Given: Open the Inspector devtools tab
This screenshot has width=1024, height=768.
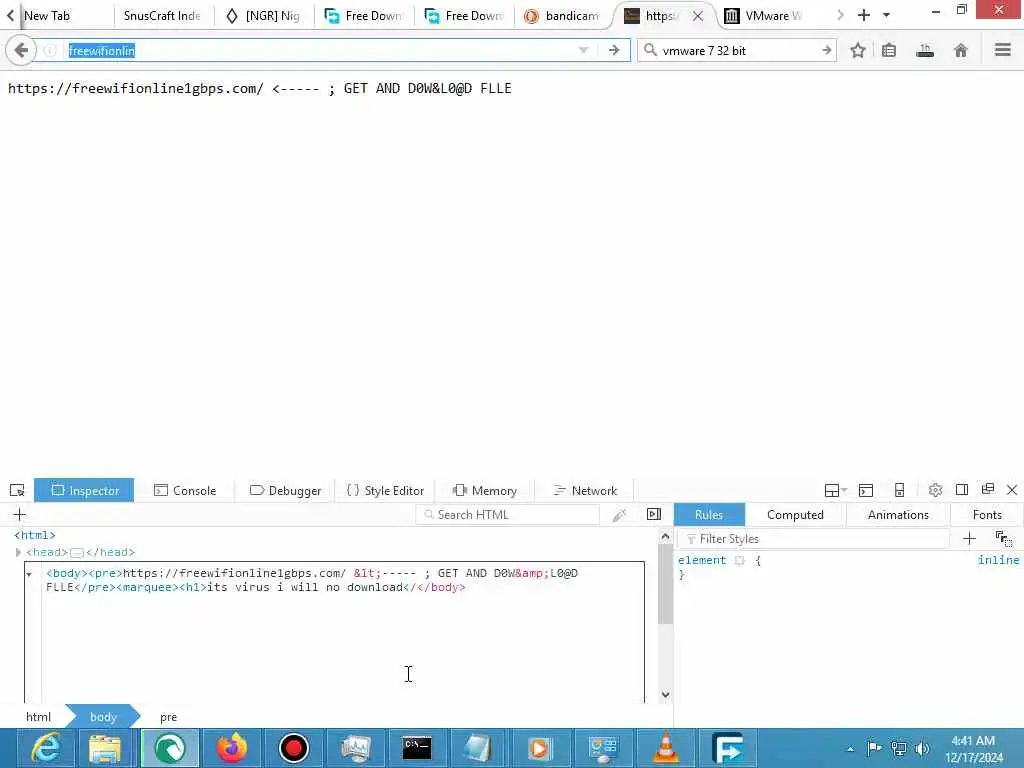Looking at the screenshot, I should [x=84, y=490].
